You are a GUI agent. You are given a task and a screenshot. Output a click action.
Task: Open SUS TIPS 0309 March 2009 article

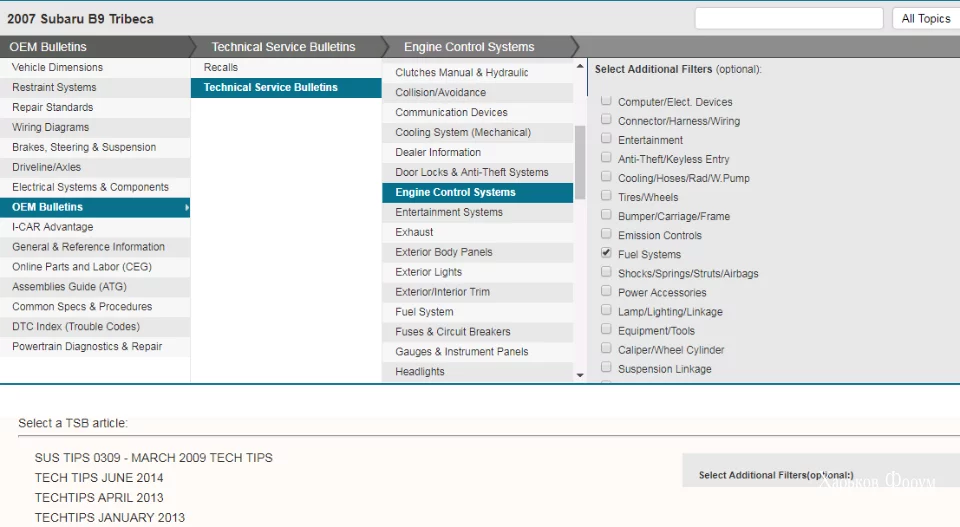click(154, 458)
